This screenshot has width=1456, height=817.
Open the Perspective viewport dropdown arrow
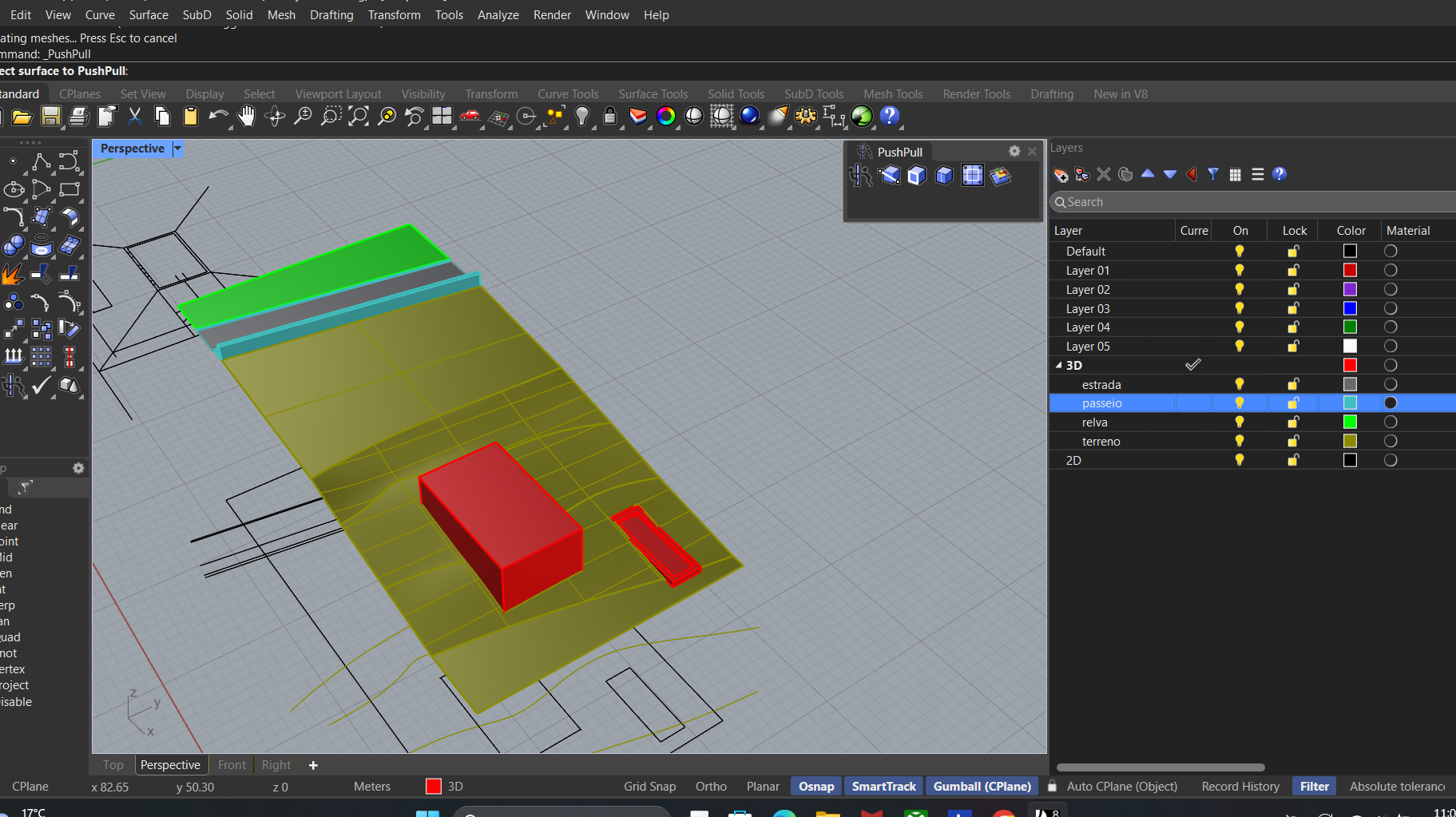[x=178, y=149]
